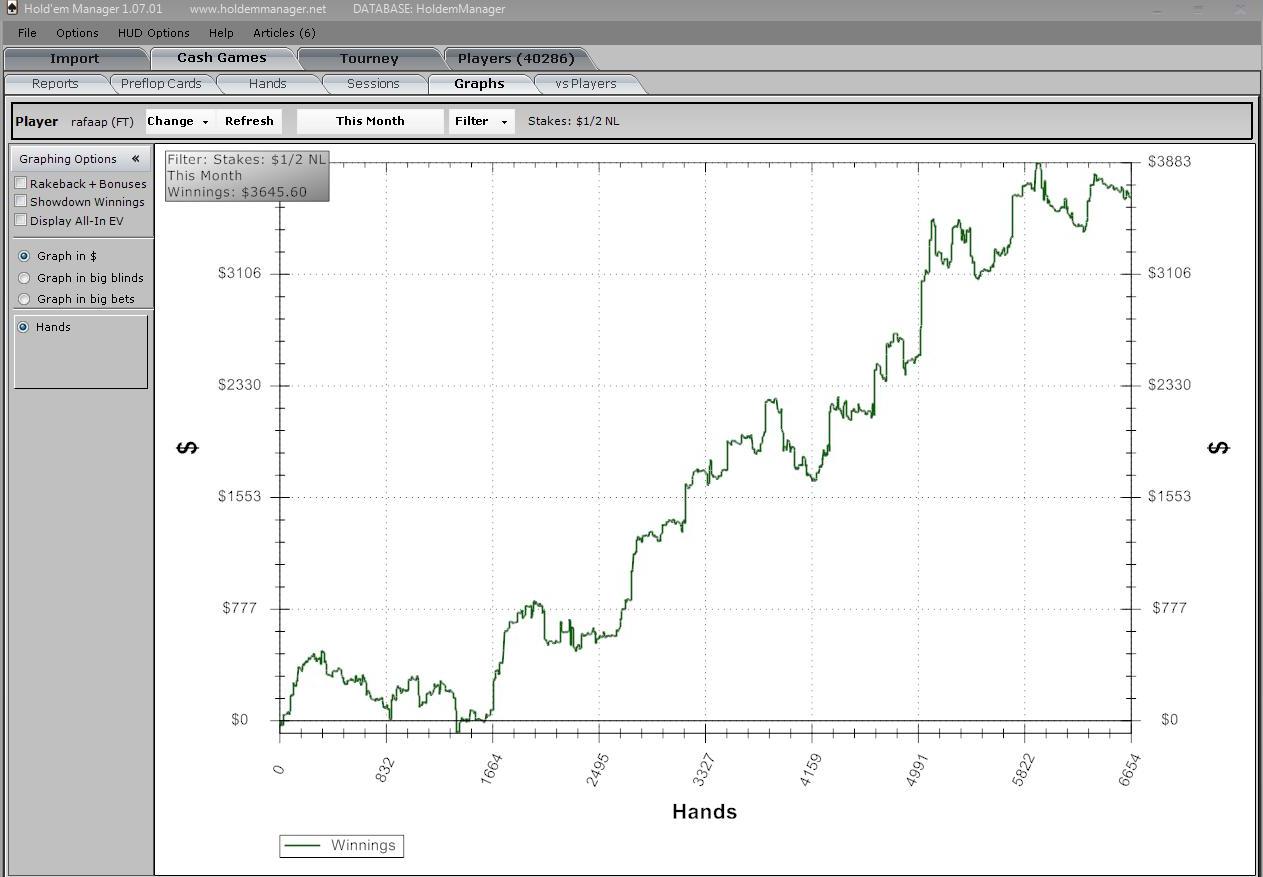
Task: Go to the Sessions sub-tab
Action: click(x=373, y=84)
